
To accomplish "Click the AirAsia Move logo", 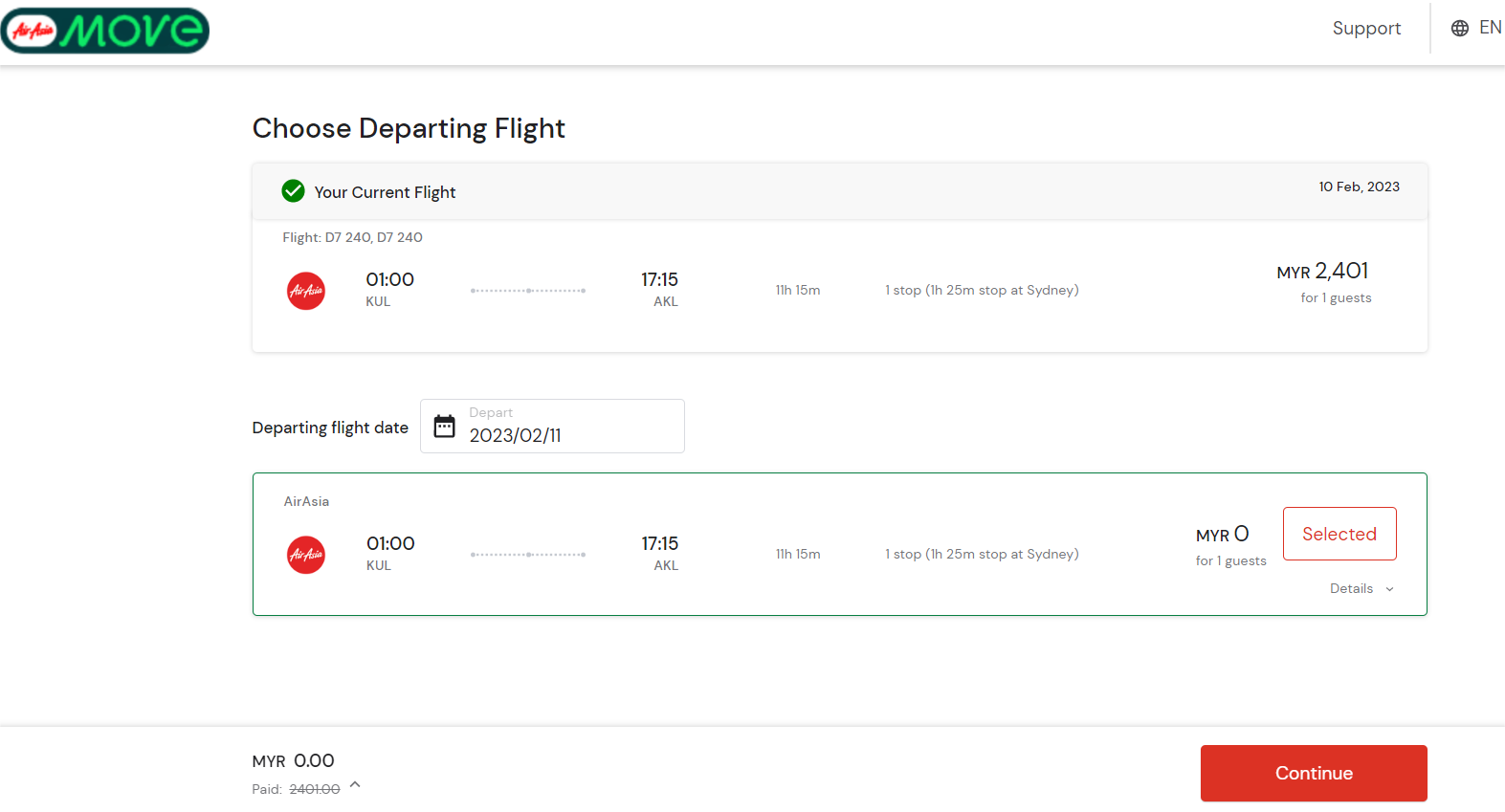I will coord(105,31).
